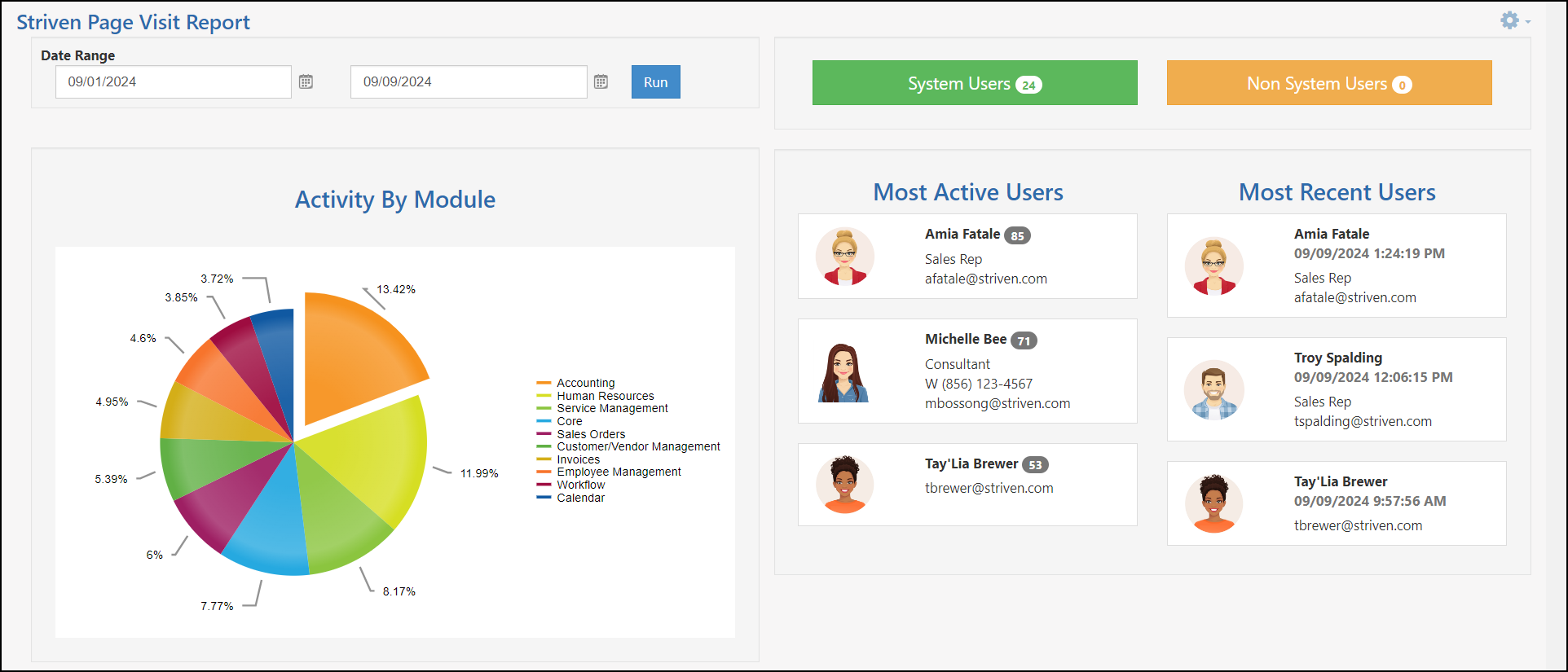Open the end date calendar picker icon

(601, 81)
